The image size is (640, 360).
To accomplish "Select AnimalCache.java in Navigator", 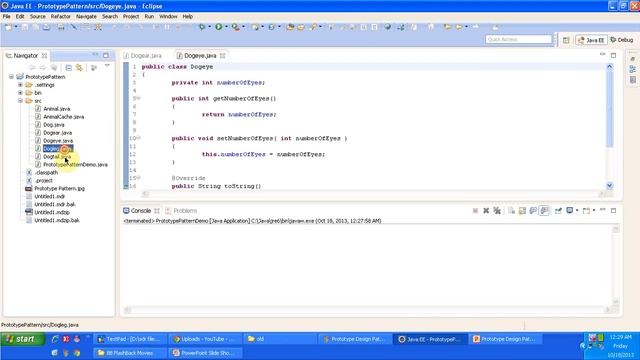I will click(x=63, y=117).
